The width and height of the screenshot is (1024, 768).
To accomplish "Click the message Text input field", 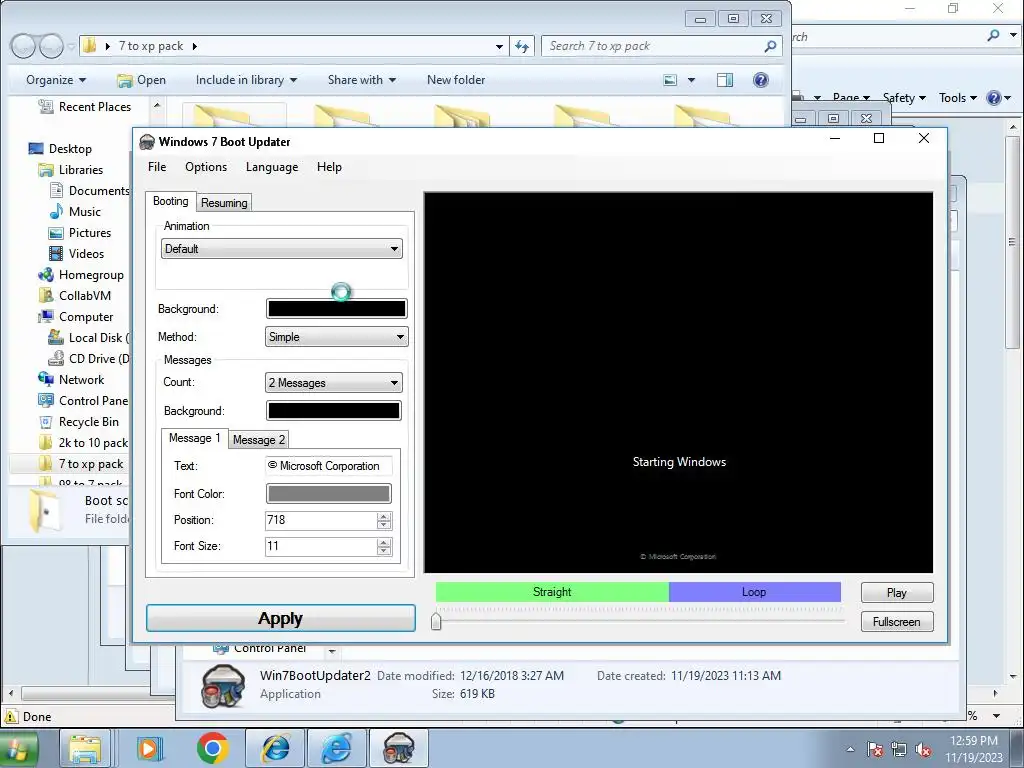I will point(328,466).
